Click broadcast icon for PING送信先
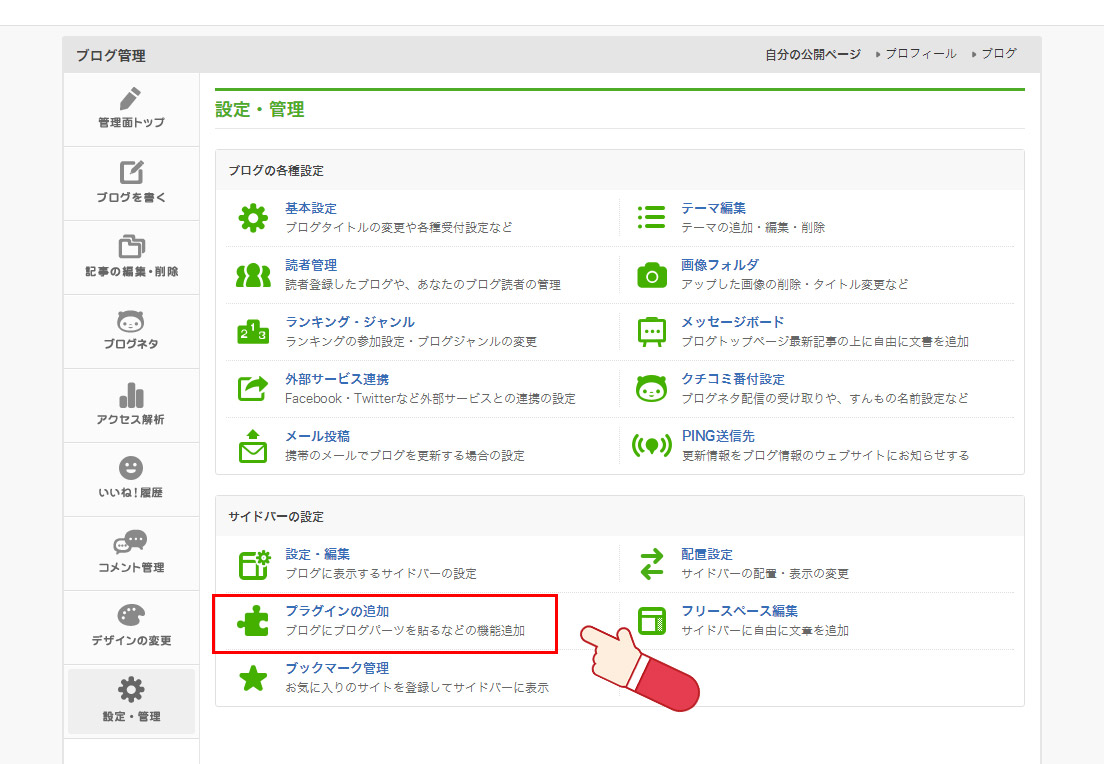Image resolution: width=1104 pixels, height=764 pixels. [651, 446]
